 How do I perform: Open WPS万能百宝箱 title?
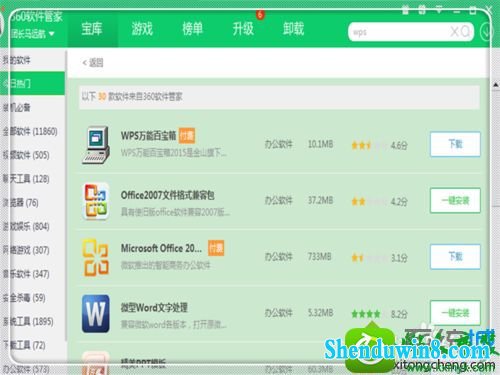tap(149, 136)
